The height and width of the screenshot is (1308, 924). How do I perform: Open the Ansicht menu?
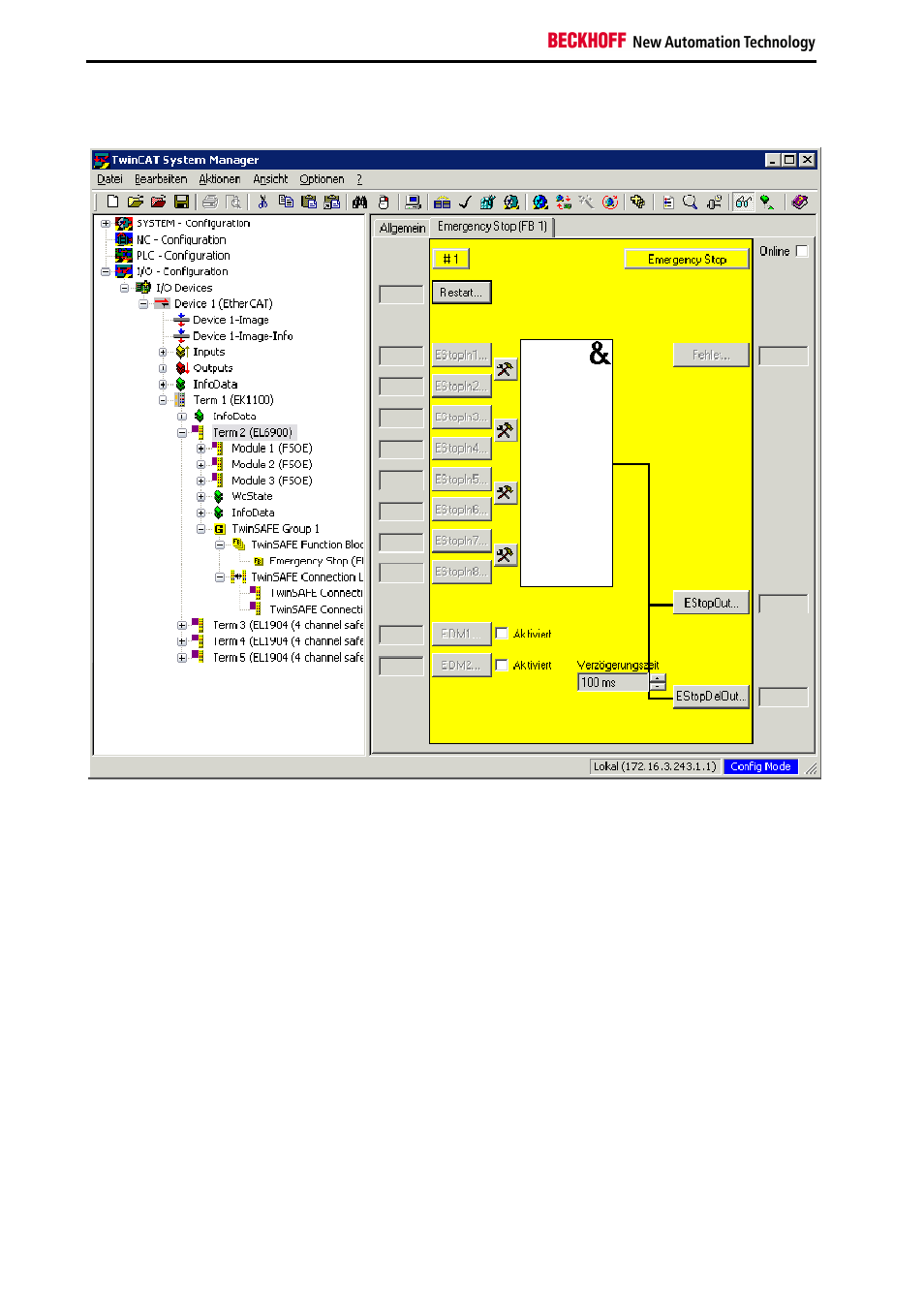coord(270,179)
